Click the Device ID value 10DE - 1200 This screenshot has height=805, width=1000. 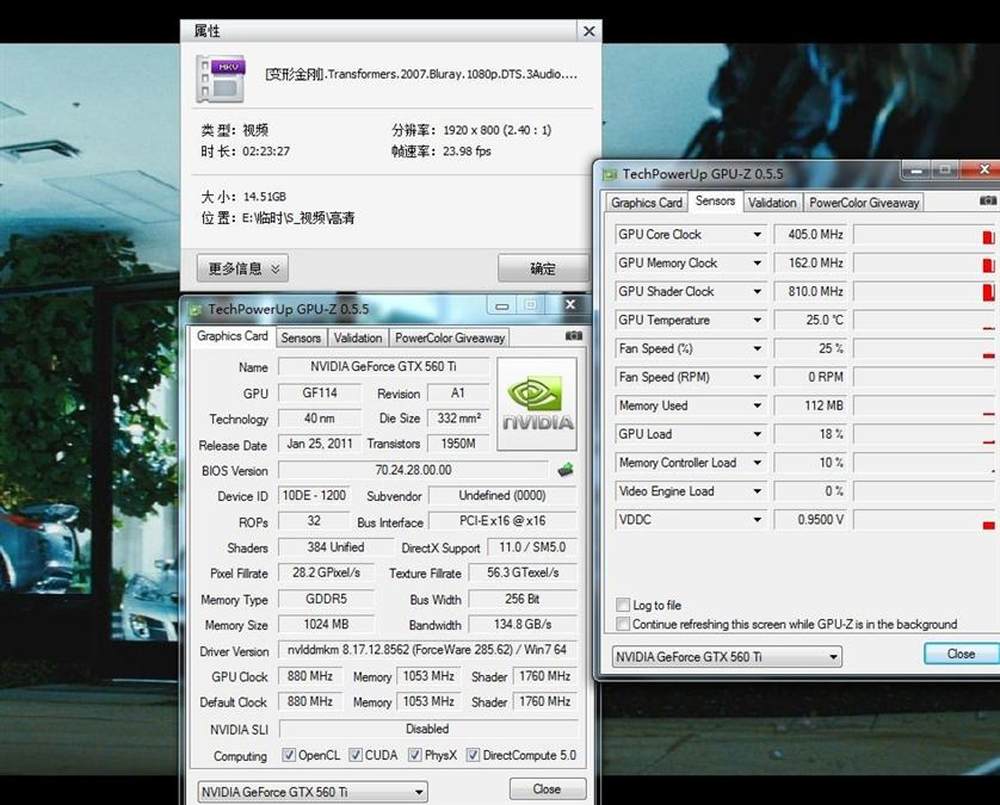click(314, 495)
